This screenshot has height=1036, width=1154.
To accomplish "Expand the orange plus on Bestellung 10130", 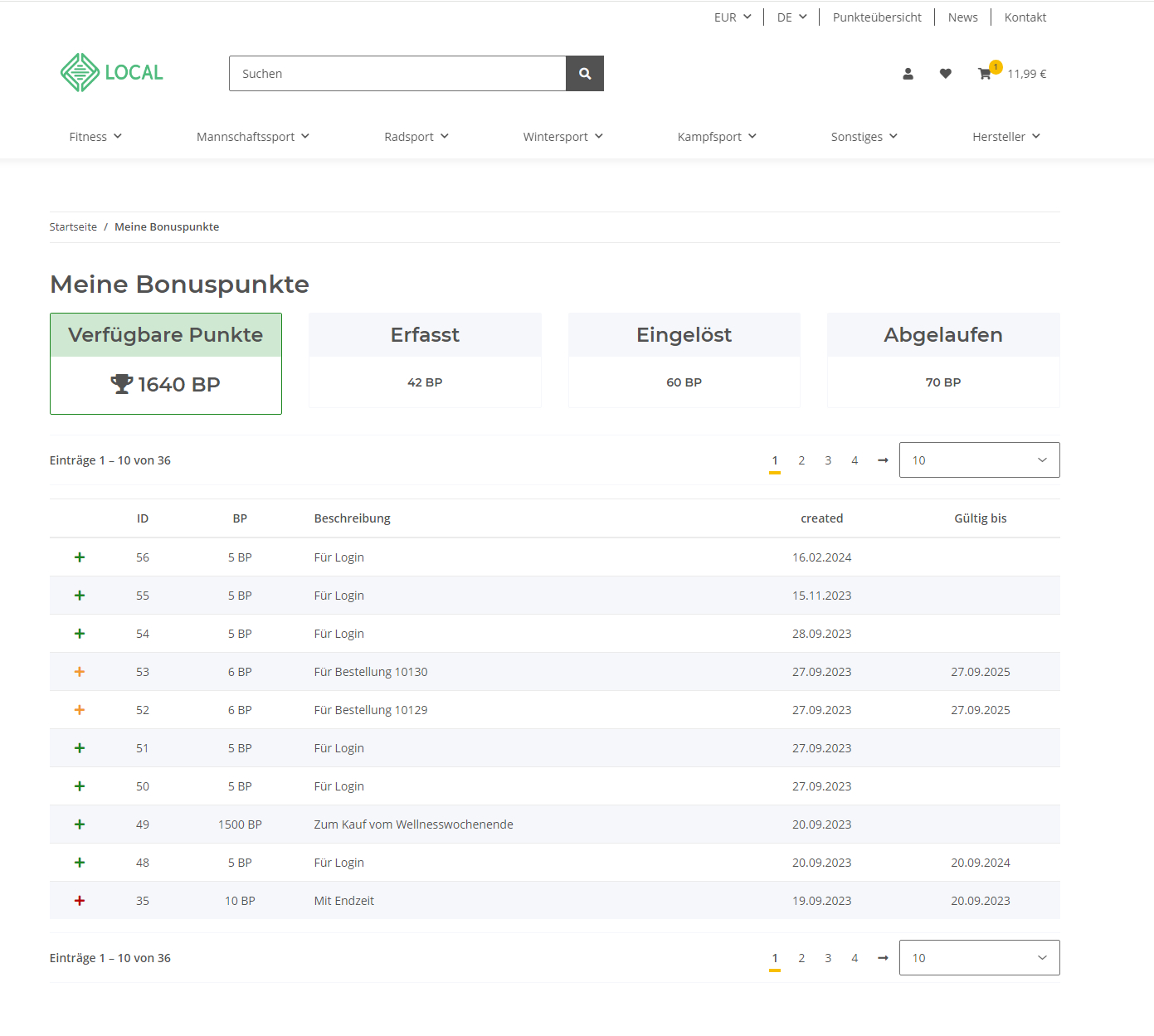I will coord(79,671).
